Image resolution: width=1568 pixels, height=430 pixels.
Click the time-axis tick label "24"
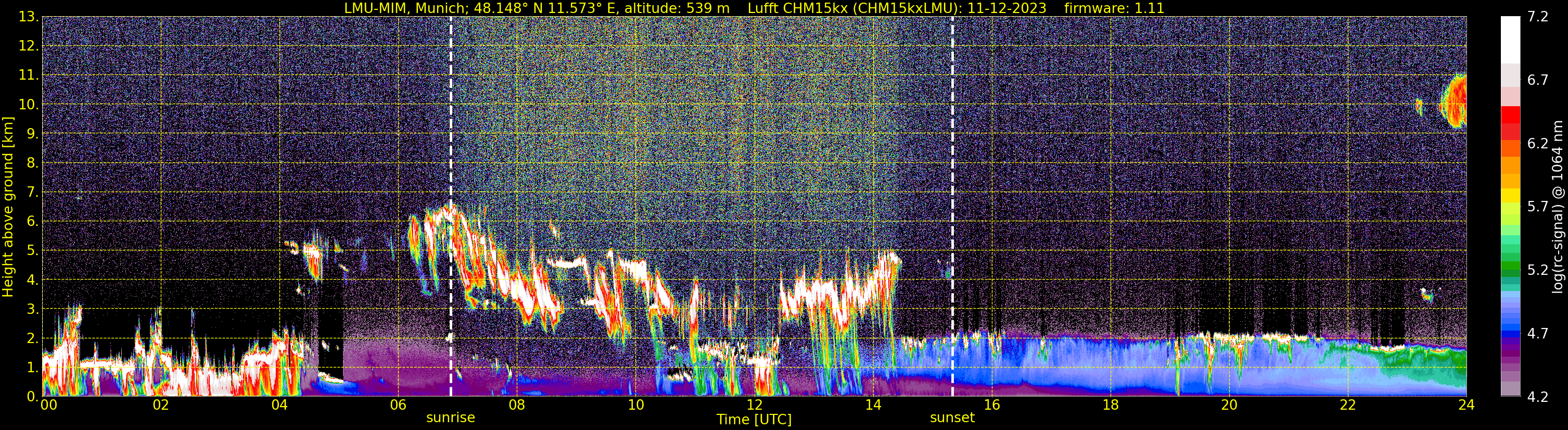tap(1467, 405)
